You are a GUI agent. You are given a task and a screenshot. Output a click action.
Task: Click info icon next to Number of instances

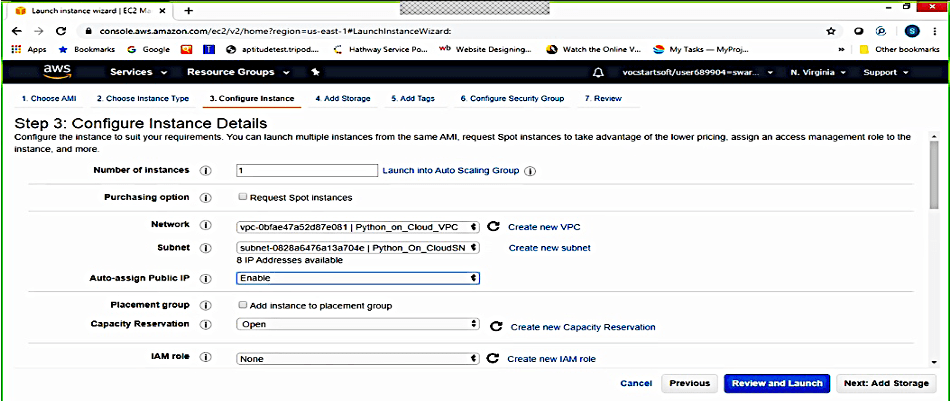point(206,171)
